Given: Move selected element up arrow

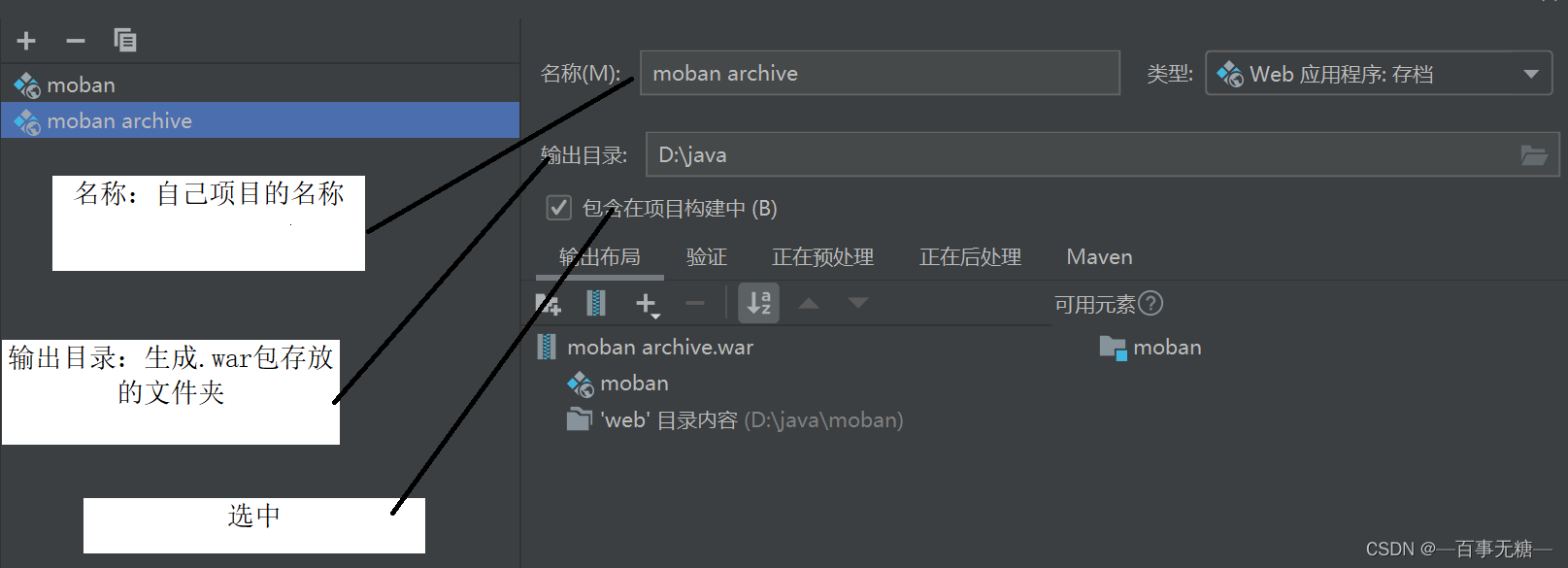Looking at the screenshot, I should pyautogui.click(x=808, y=304).
